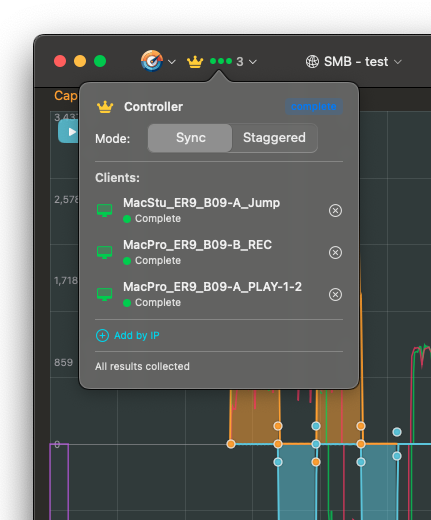Screen dimensions: 431x520
Task: Click the play button on the chart
Action: (x=69, y=132)
